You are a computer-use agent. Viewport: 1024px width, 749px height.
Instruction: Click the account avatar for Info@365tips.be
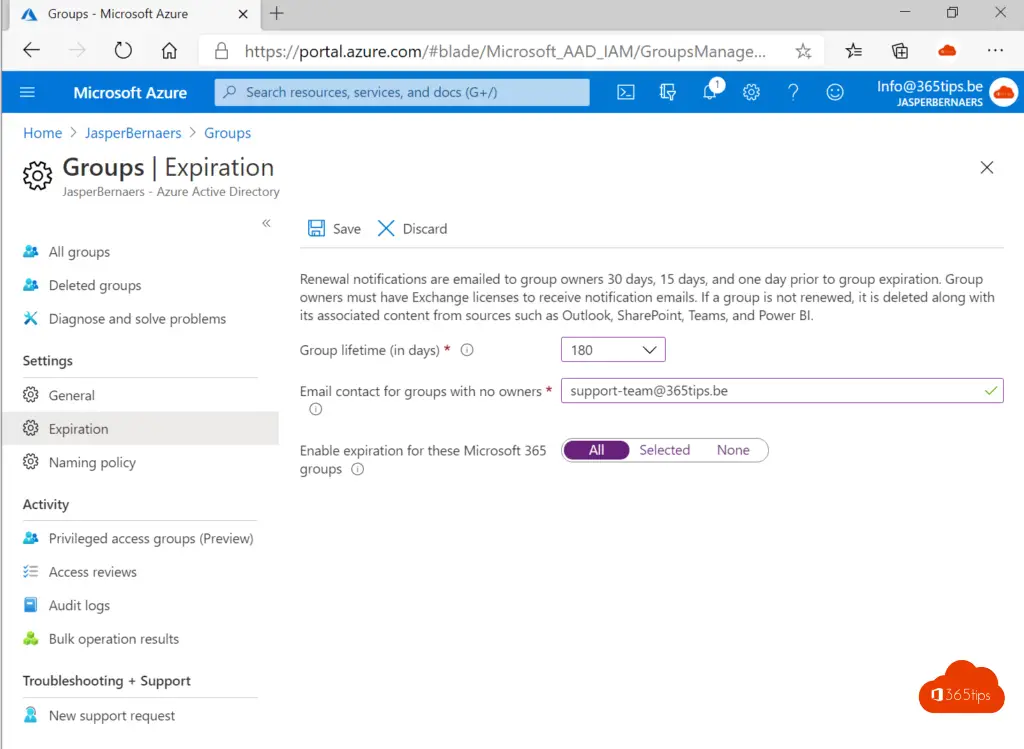[1003, 93]
